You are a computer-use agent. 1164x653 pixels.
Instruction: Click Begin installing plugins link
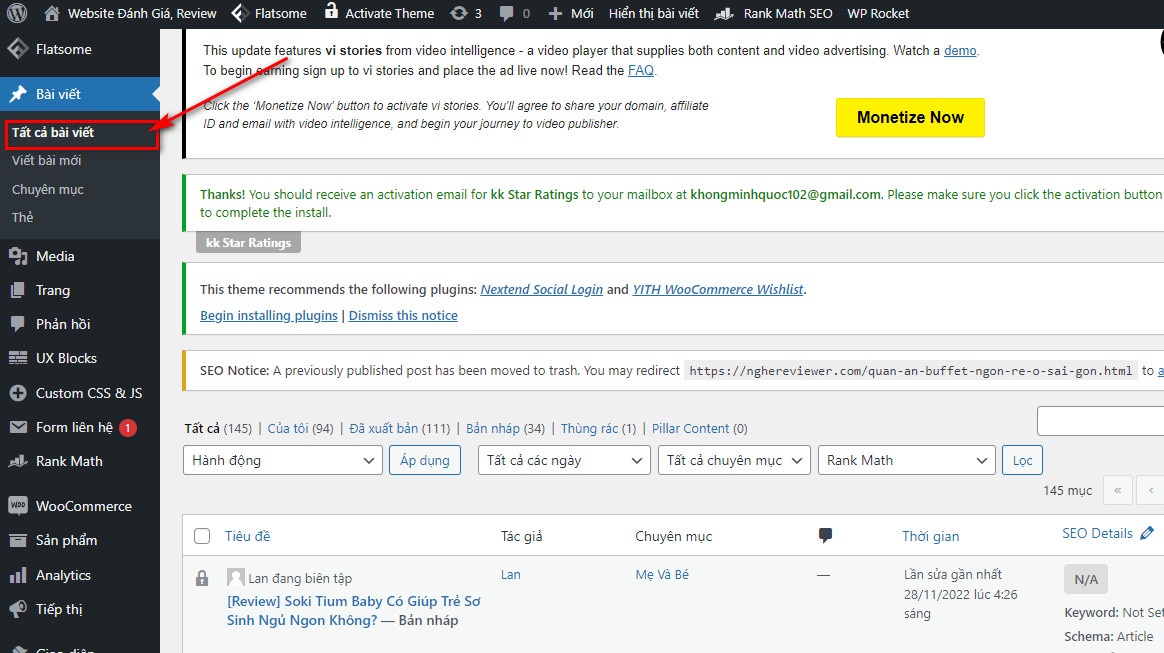coord(269,315)
